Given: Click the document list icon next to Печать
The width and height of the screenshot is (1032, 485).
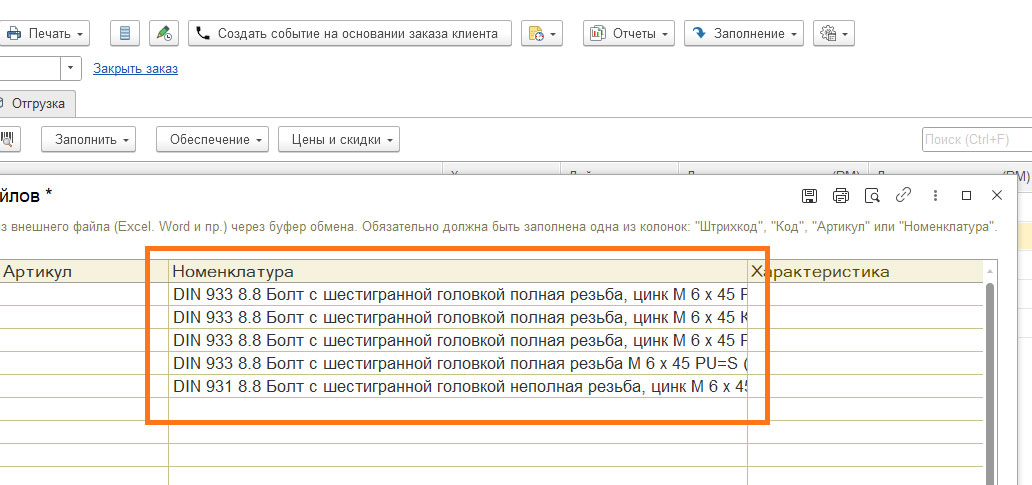Looking at the screenshot, I should (125, 33).
